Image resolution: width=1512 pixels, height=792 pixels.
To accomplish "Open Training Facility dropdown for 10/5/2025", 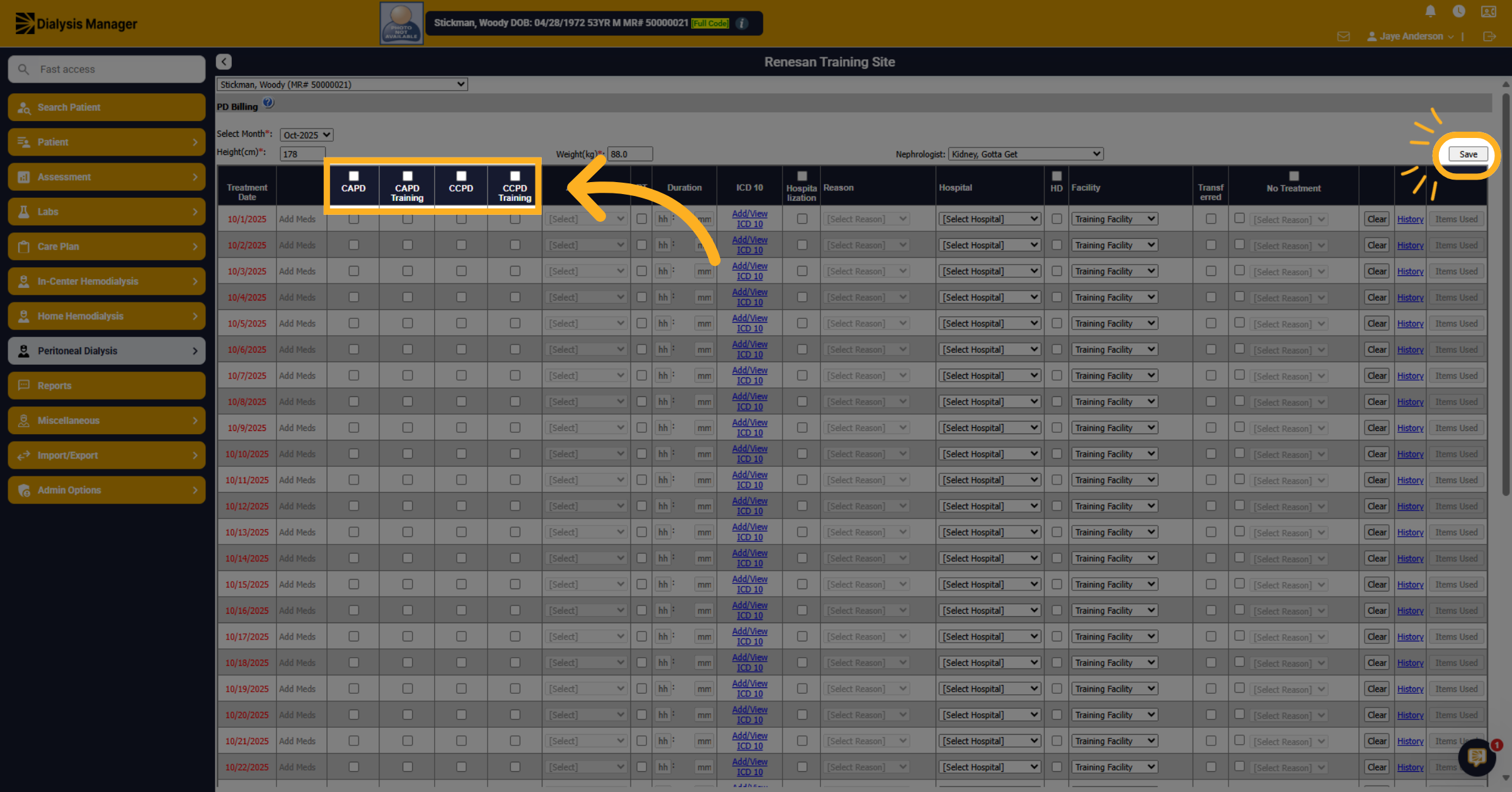I will coord(1114,323).
